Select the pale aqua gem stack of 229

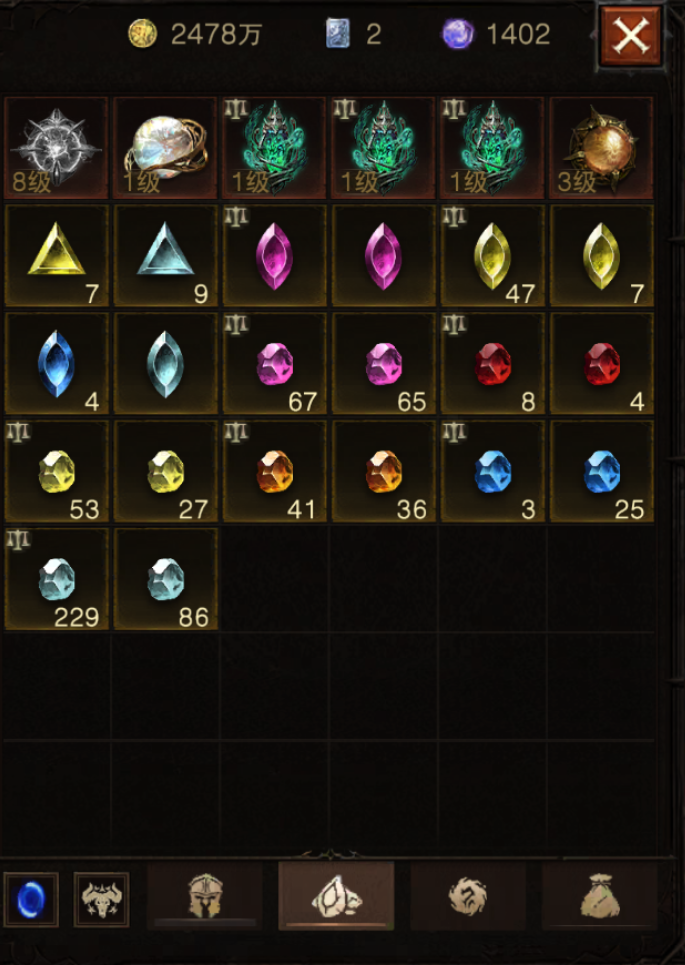click(x=56, y=579)
